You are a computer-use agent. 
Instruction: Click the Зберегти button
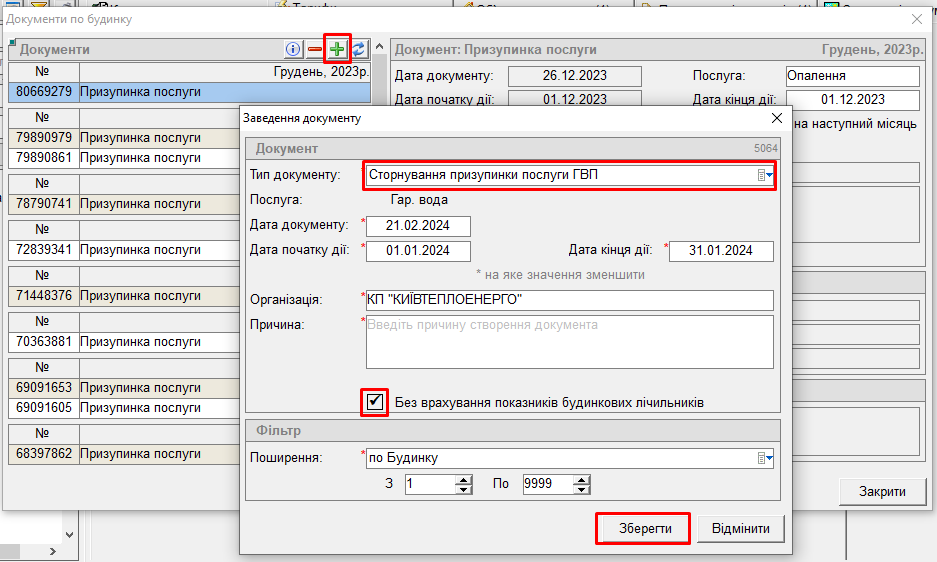[x=642, y=528]
